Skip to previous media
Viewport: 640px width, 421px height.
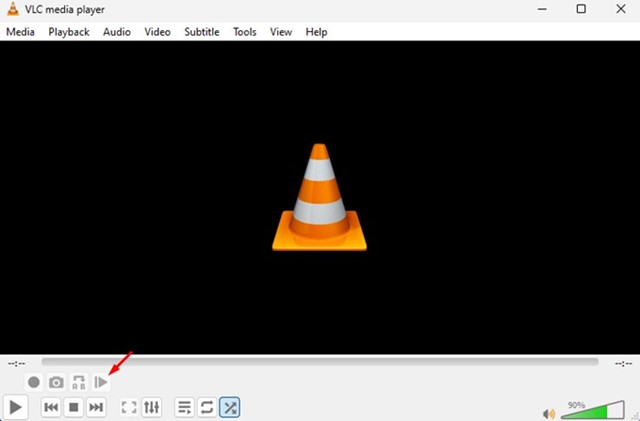(51, 407)
